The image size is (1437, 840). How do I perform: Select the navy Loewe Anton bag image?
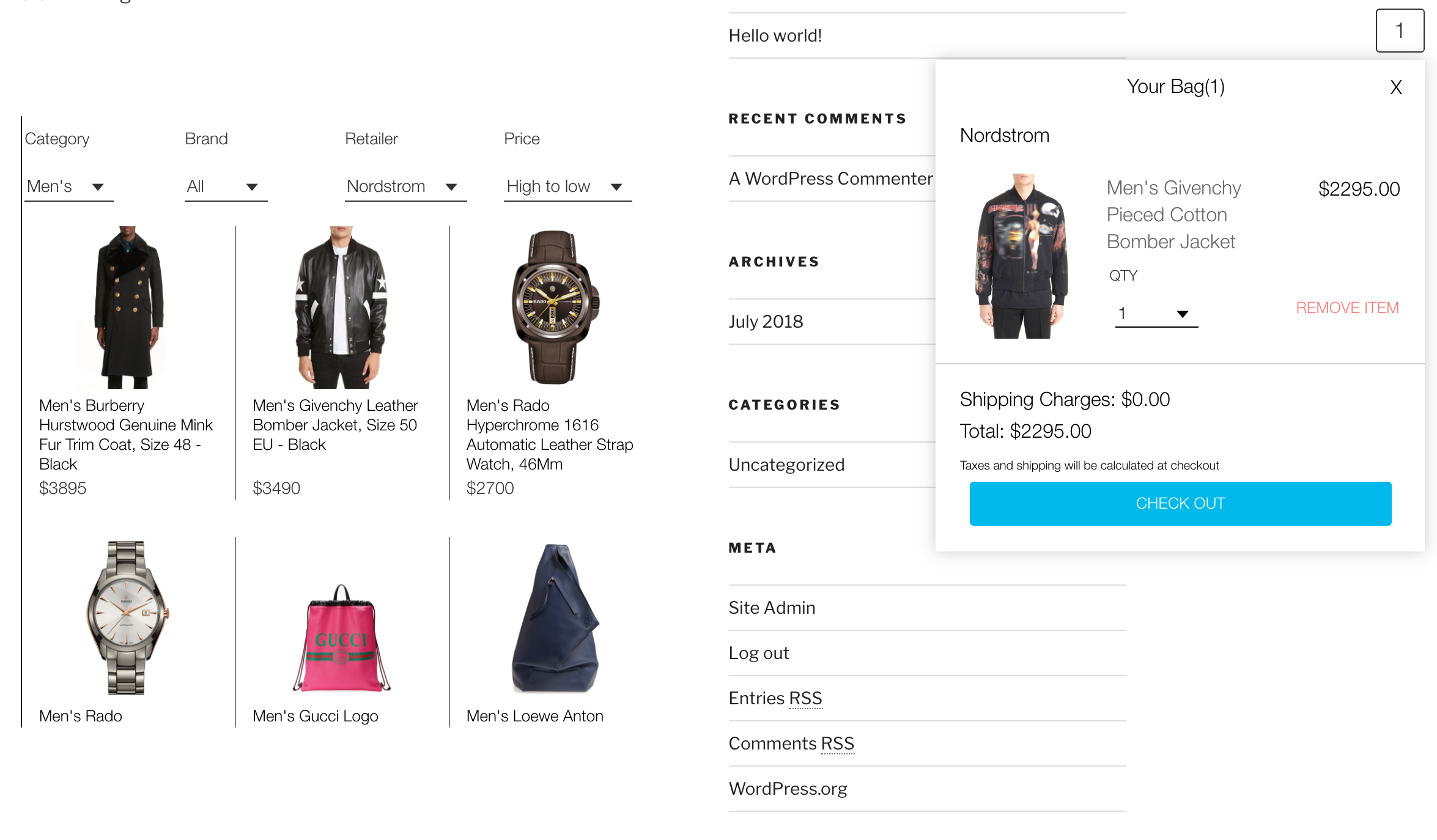pyautogui.click(x=555, y=617)
